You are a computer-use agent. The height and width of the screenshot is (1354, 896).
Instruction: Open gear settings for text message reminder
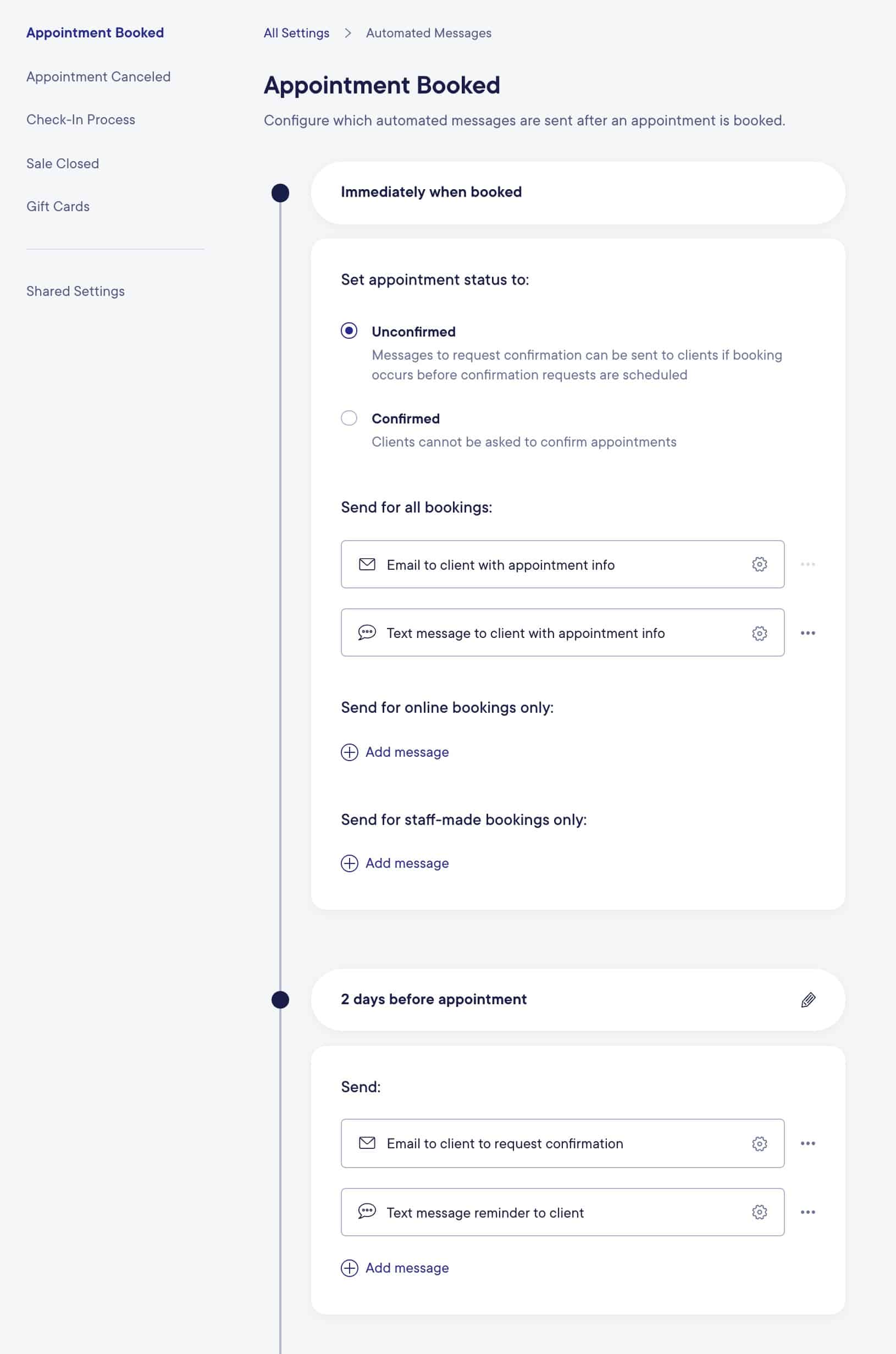(x=759, y=1212)
